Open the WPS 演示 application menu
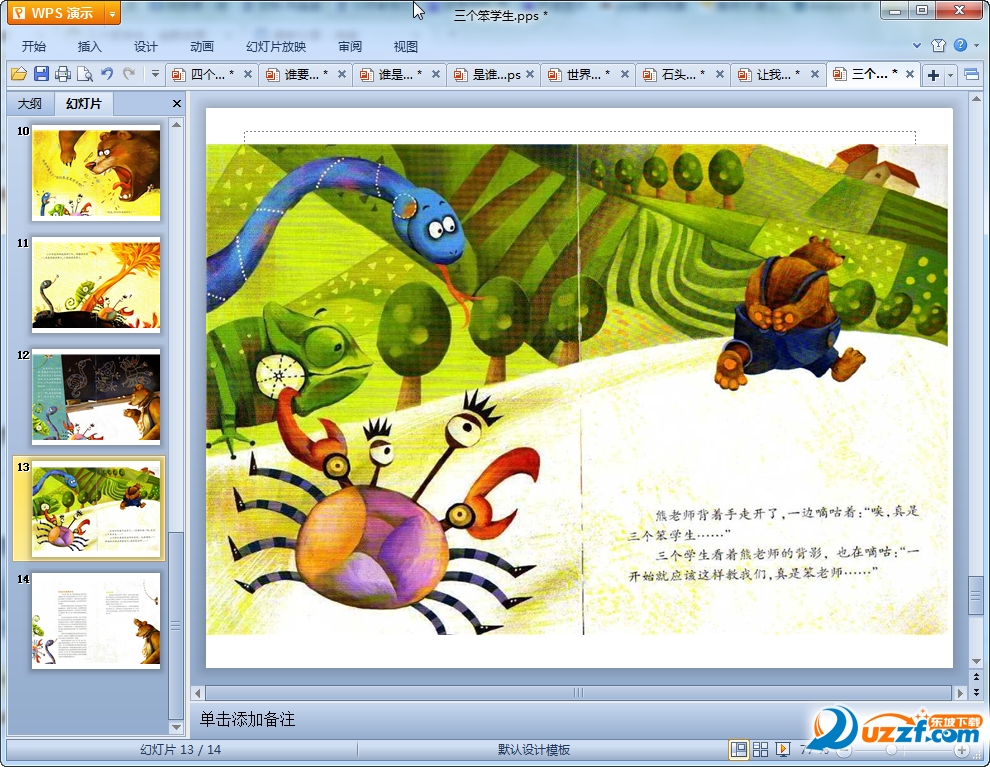Image resolution: width=990 pixels, height=767 pixels. (55, 13)
